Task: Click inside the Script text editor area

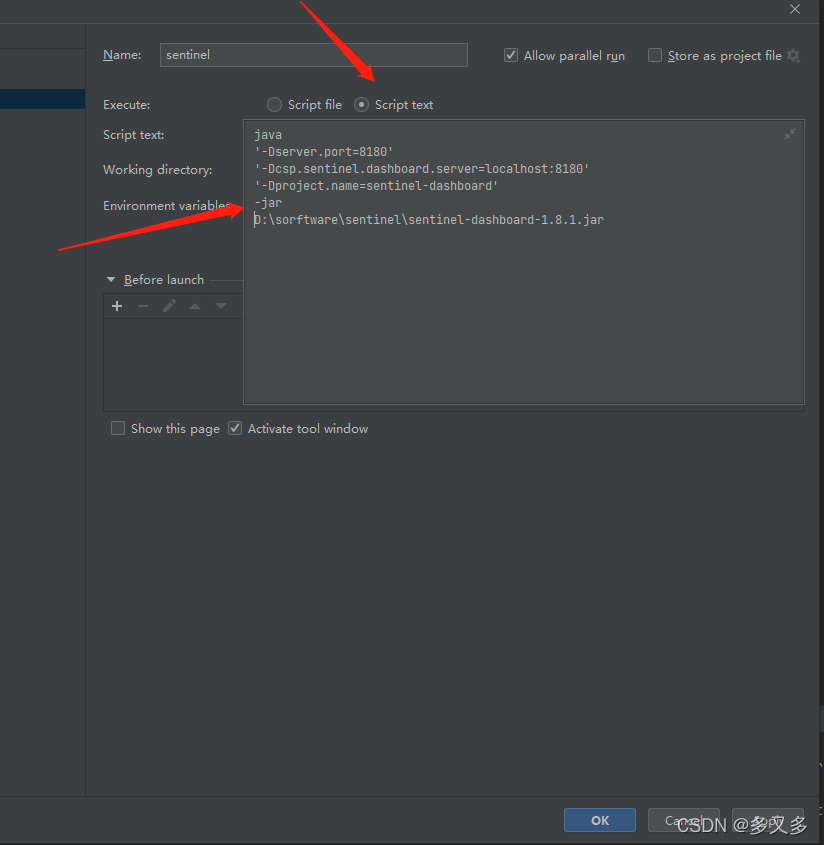Action: point(524,262)
